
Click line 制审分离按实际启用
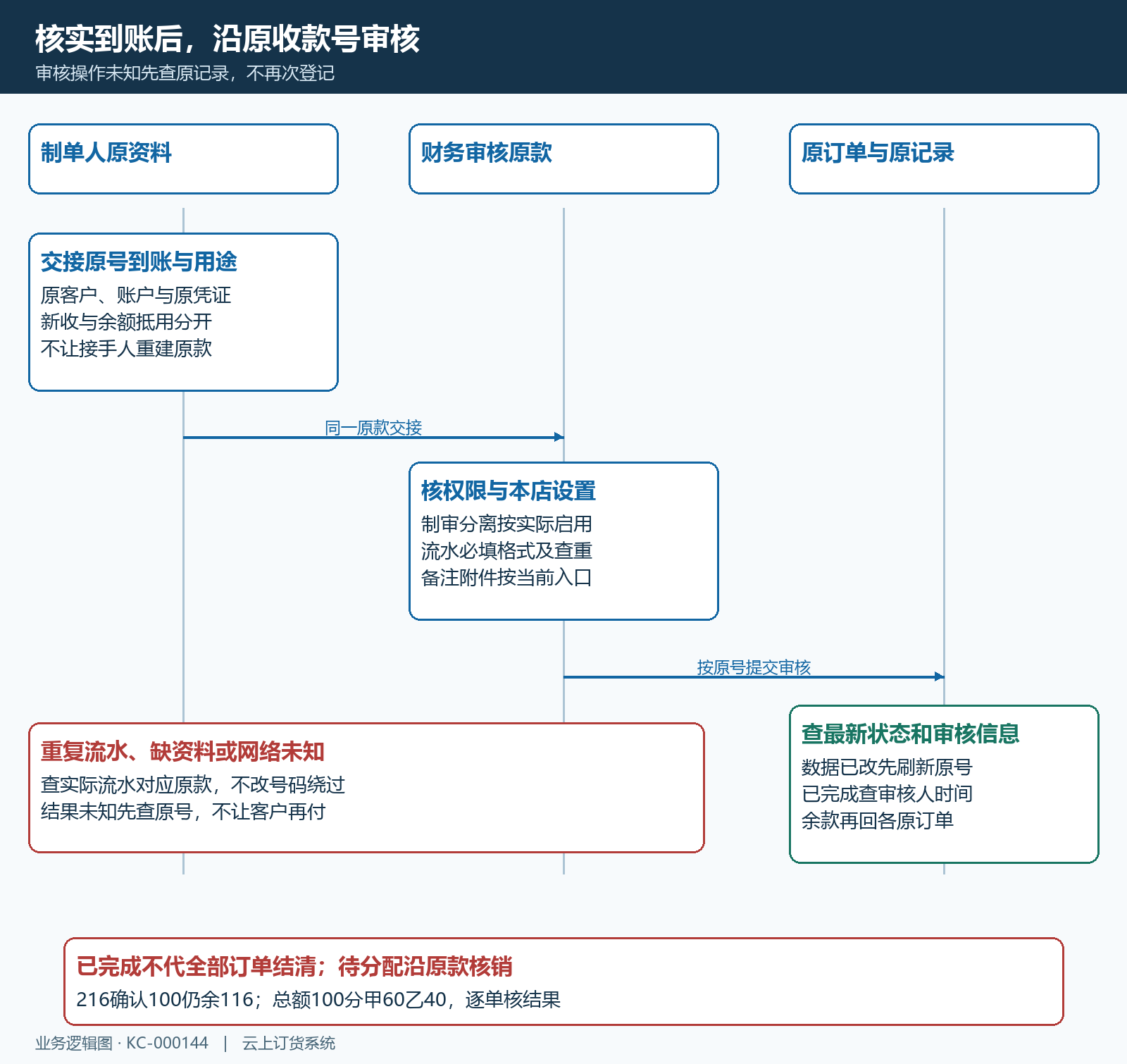pyautogui.click(x=506, y=524)
